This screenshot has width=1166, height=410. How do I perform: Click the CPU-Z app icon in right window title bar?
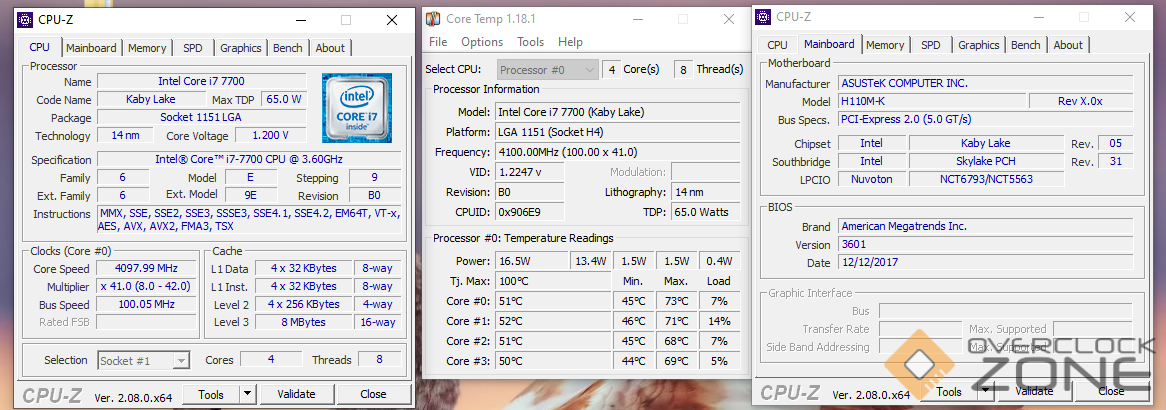(764, 16)
